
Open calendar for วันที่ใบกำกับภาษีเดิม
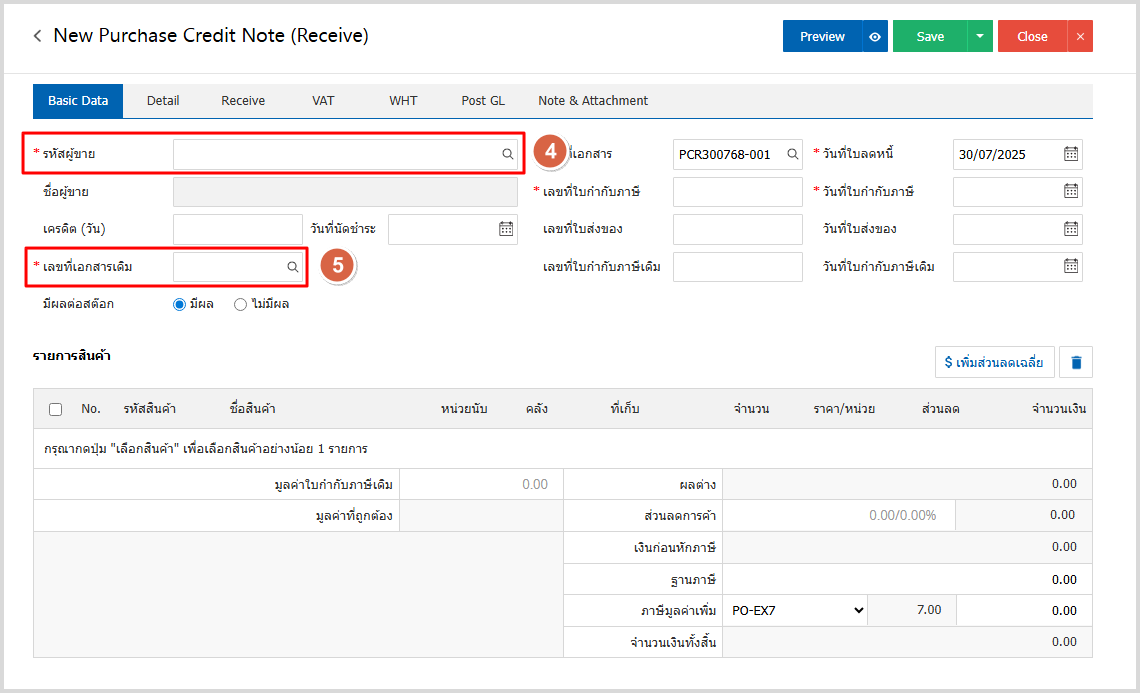(x=1070, y=267)
